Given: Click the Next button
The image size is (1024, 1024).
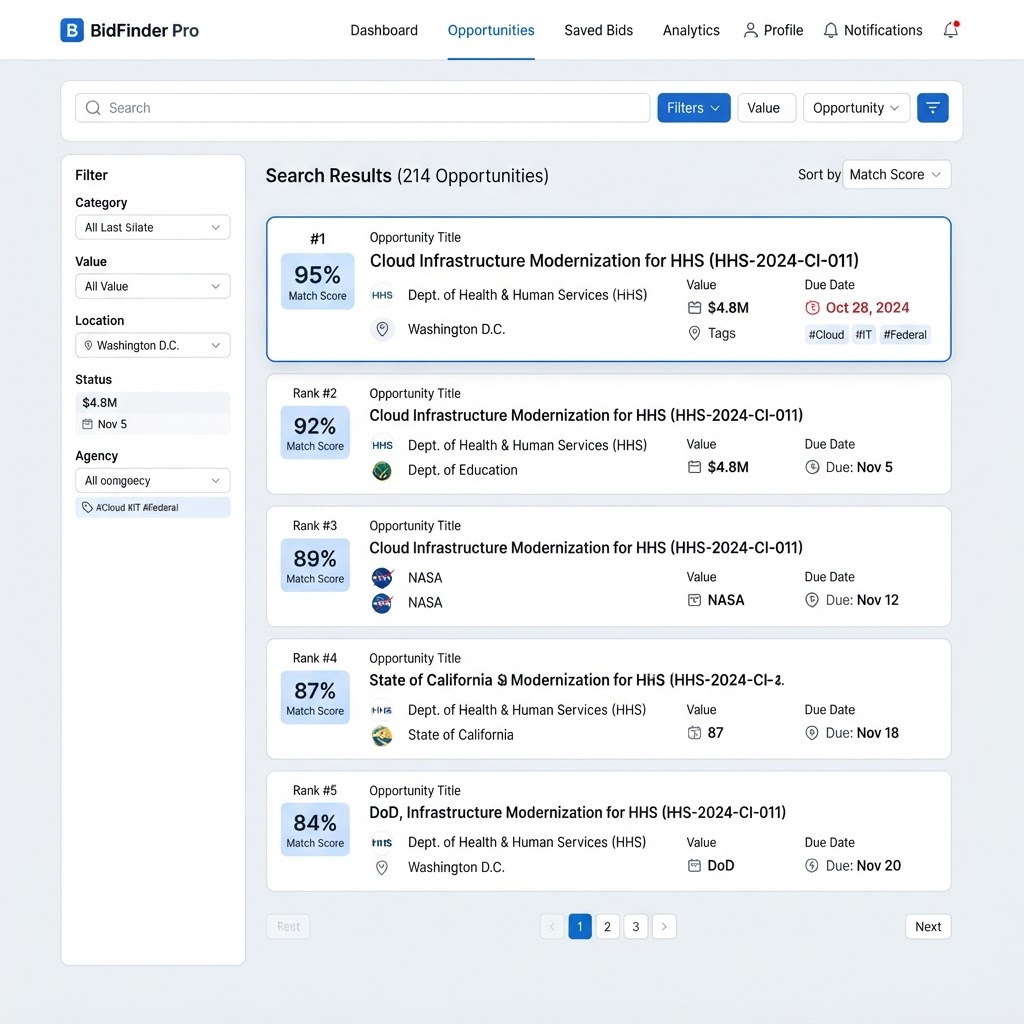Looking at the screenshot, I should [x=928, y=927].
